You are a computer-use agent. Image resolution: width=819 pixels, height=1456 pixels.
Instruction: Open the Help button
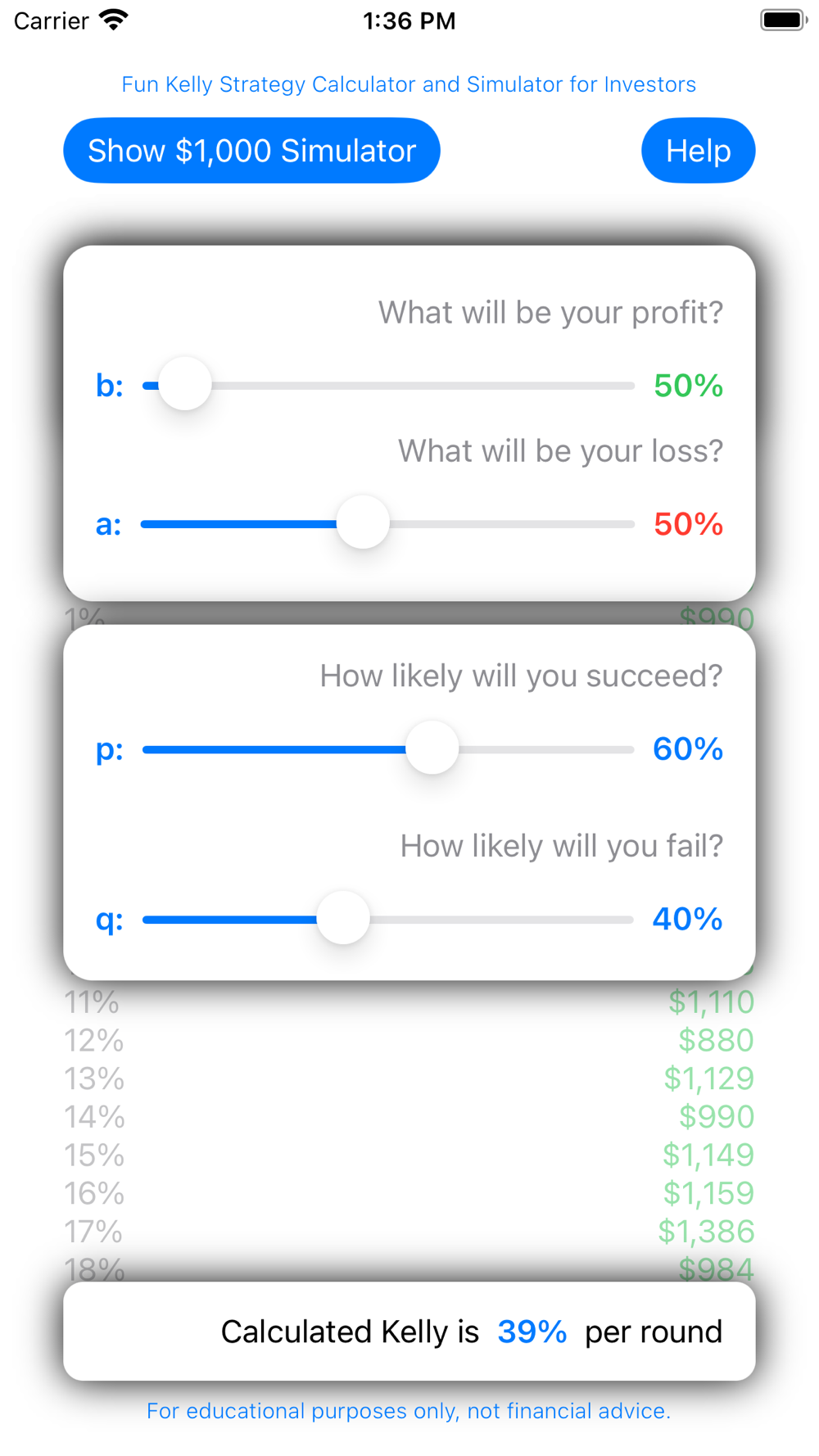coord(698,151)
